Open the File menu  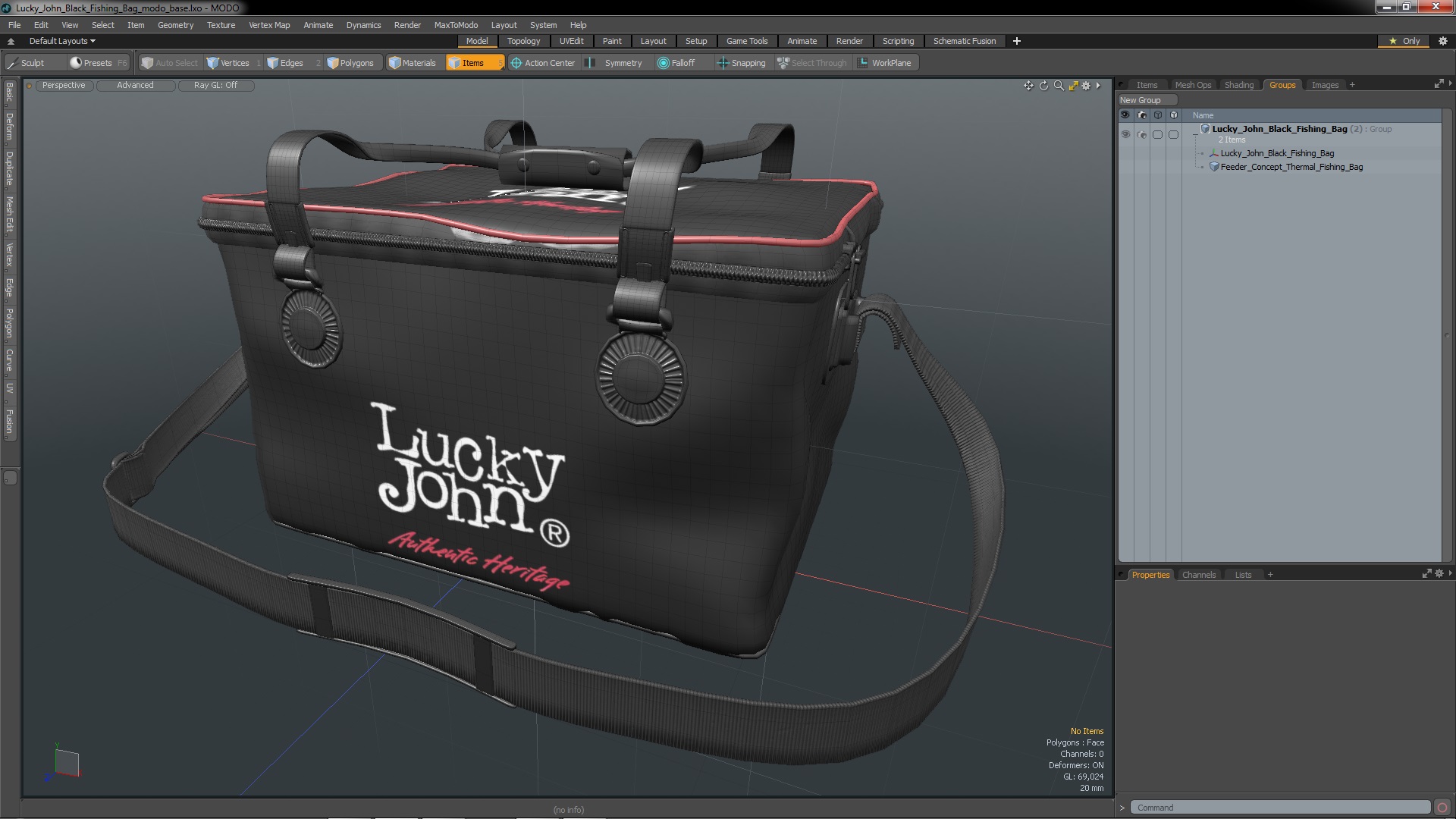[14, 25]
